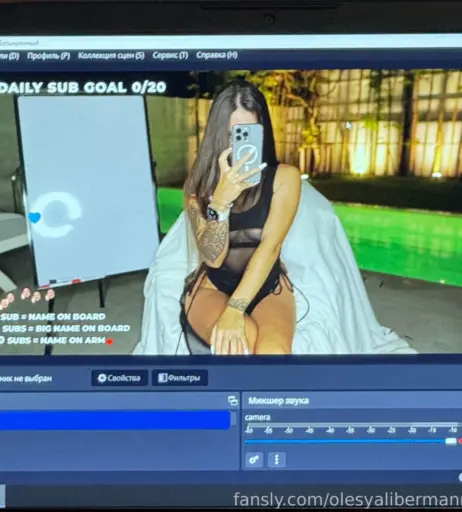The height and width of the screenshot is (512, 462).
Task: Pop out the list panel with dock icon
Action: 233,401
